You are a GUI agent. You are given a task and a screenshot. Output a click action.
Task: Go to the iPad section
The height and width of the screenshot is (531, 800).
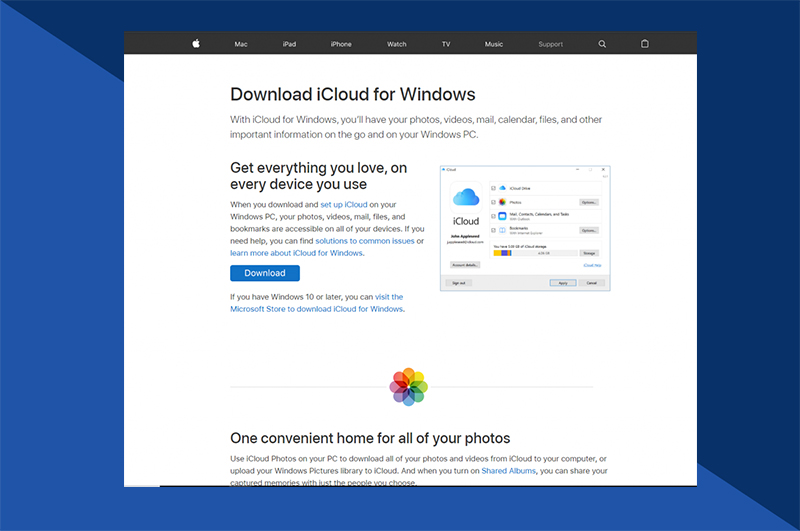pyautogui.click(x=289, y=44)
